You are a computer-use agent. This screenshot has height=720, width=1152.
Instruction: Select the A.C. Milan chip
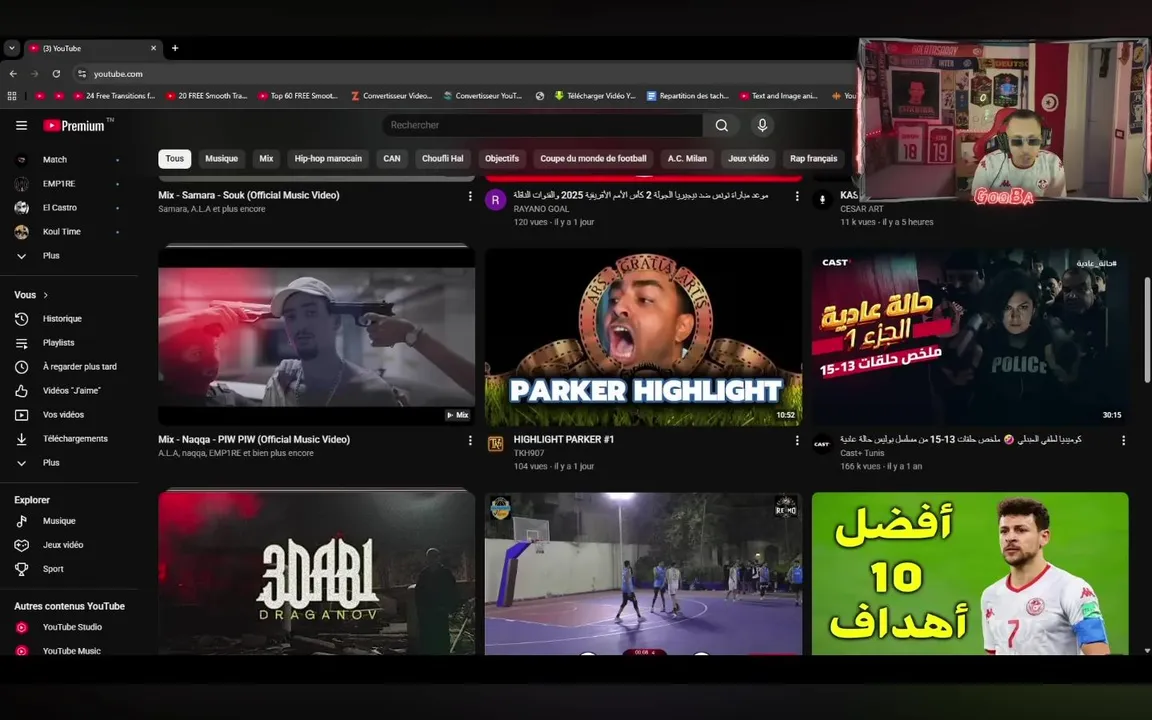[x=687, y=159]
